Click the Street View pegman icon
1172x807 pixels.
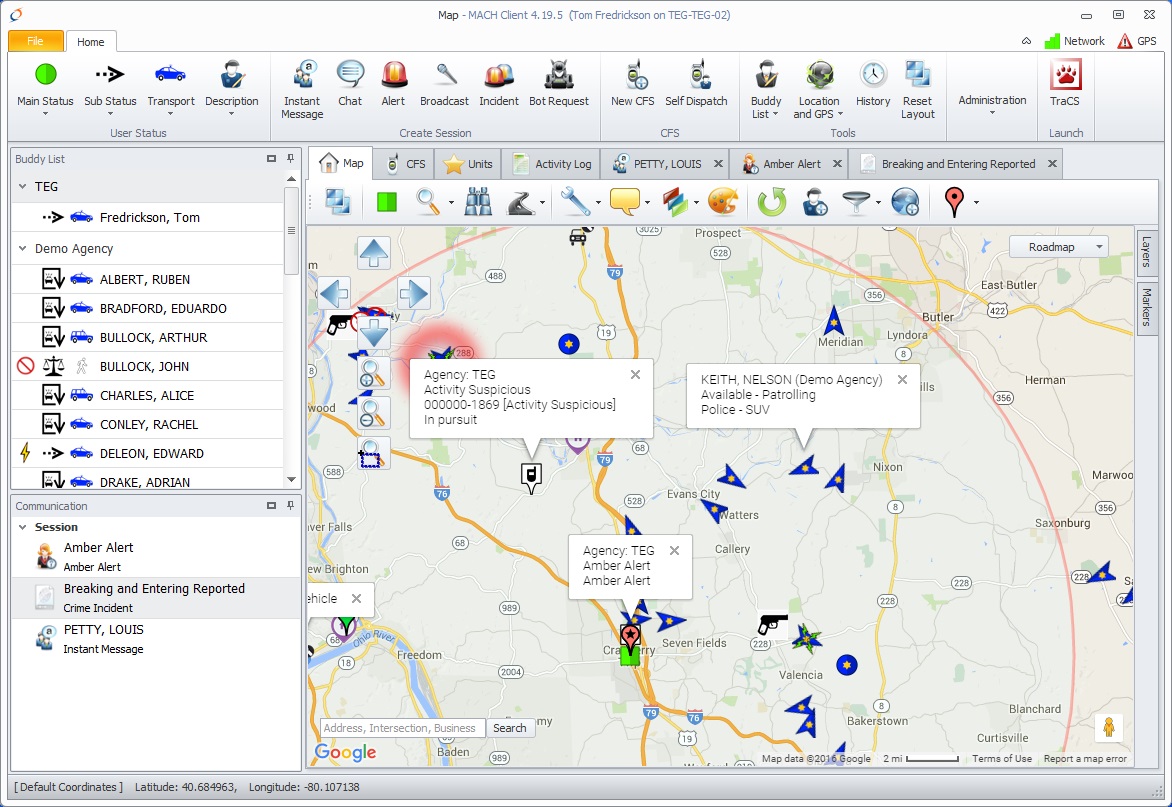click(x=1108, y=727)
